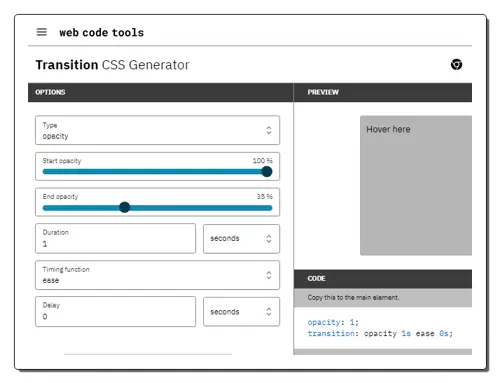Click the Transition CSS Generator heading
The height and width of the screenshot is (383, 500).
click(112, 65)
